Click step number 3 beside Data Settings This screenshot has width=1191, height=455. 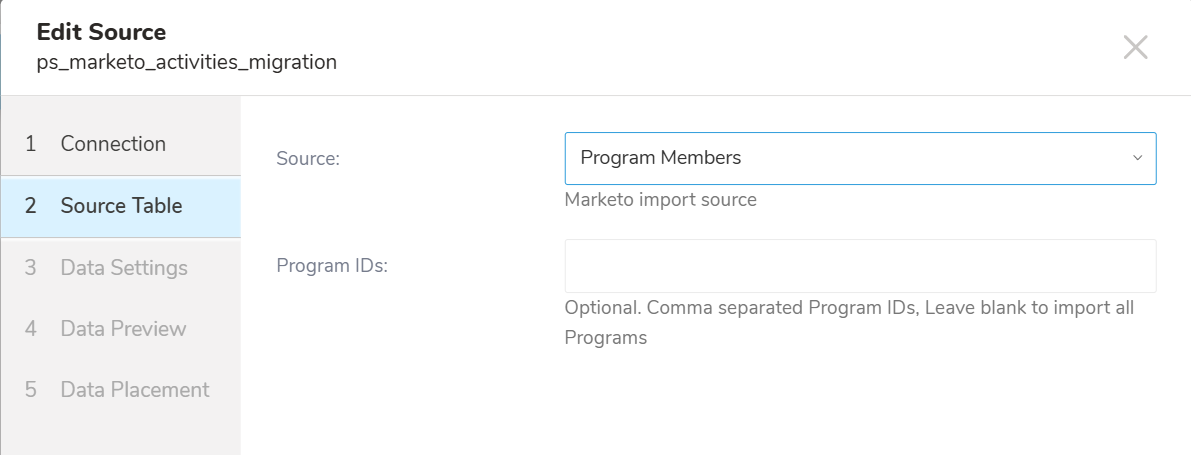(x=30, y=268)
